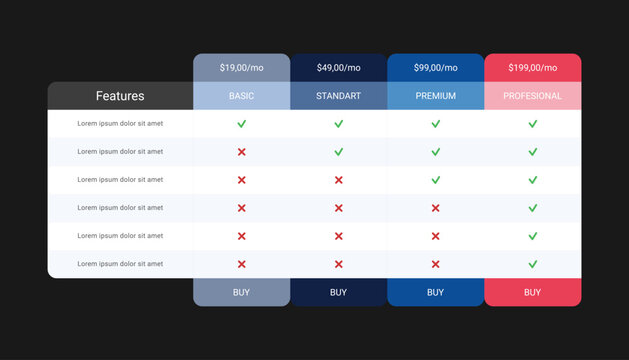Screen dimensions: 629x360
Task: Tap the PREMIUM red cross in the fifth feature row
Action: pos(436,236)
